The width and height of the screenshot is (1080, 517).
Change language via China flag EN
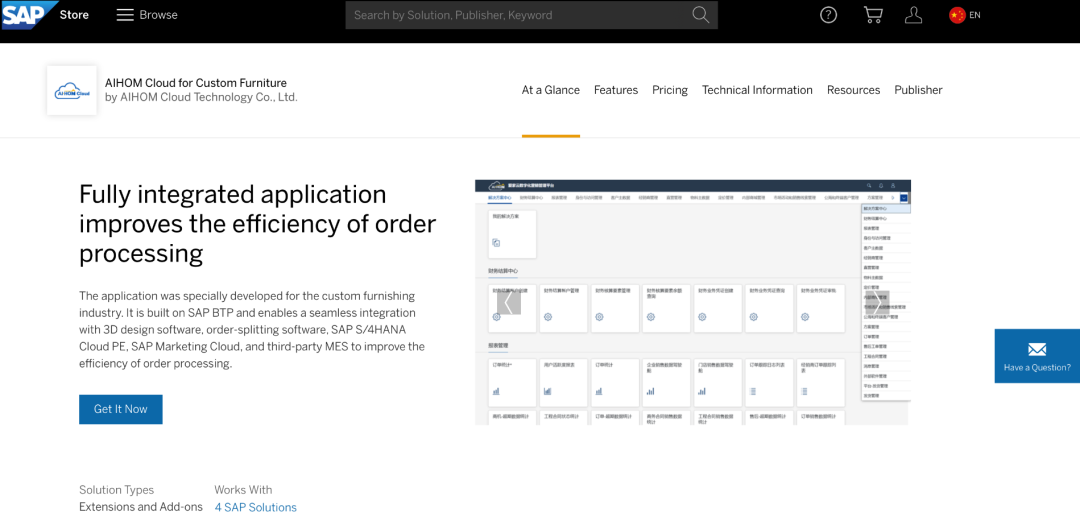(x=964, y=15)
